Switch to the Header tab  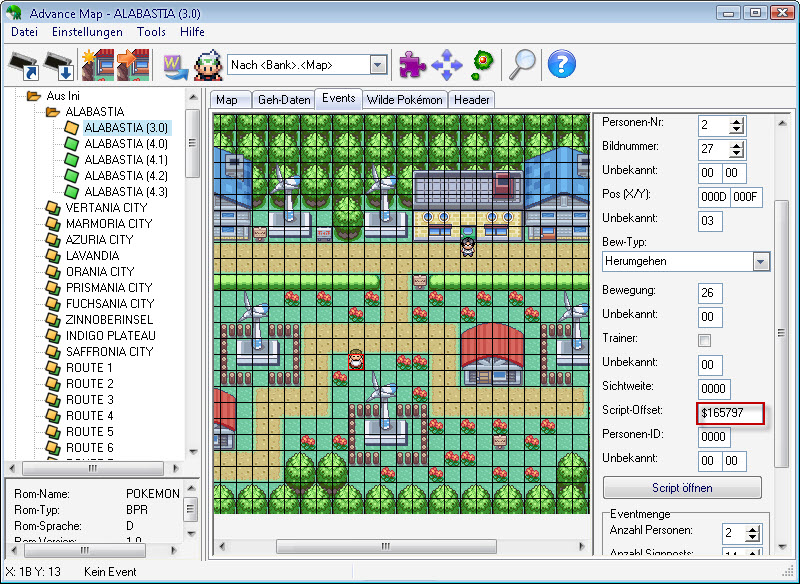[471, 99]
